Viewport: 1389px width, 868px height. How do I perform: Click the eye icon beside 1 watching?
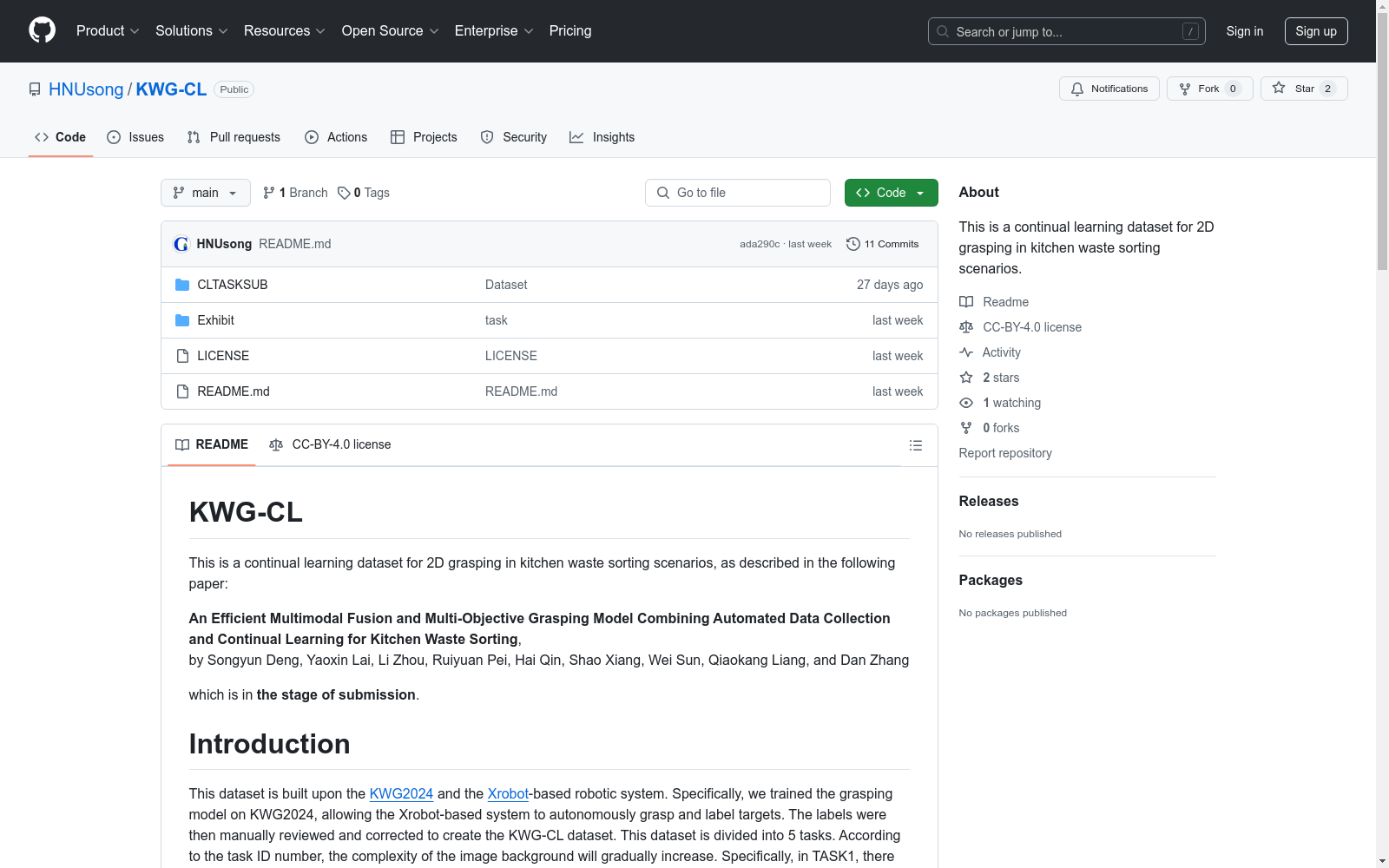tap(966, 403)
